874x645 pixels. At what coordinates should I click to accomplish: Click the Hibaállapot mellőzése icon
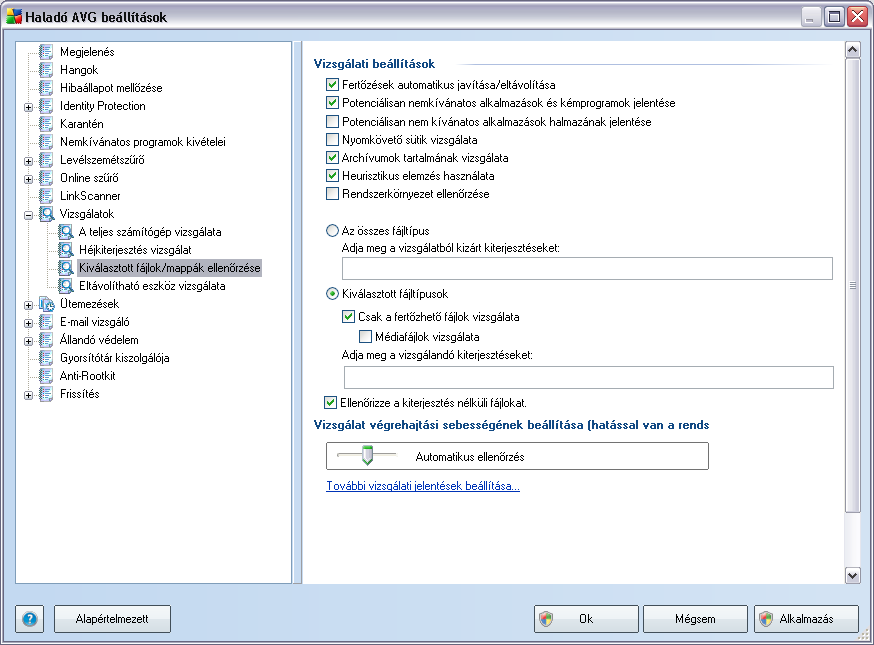pyautogui.click(x=46, y=88)
